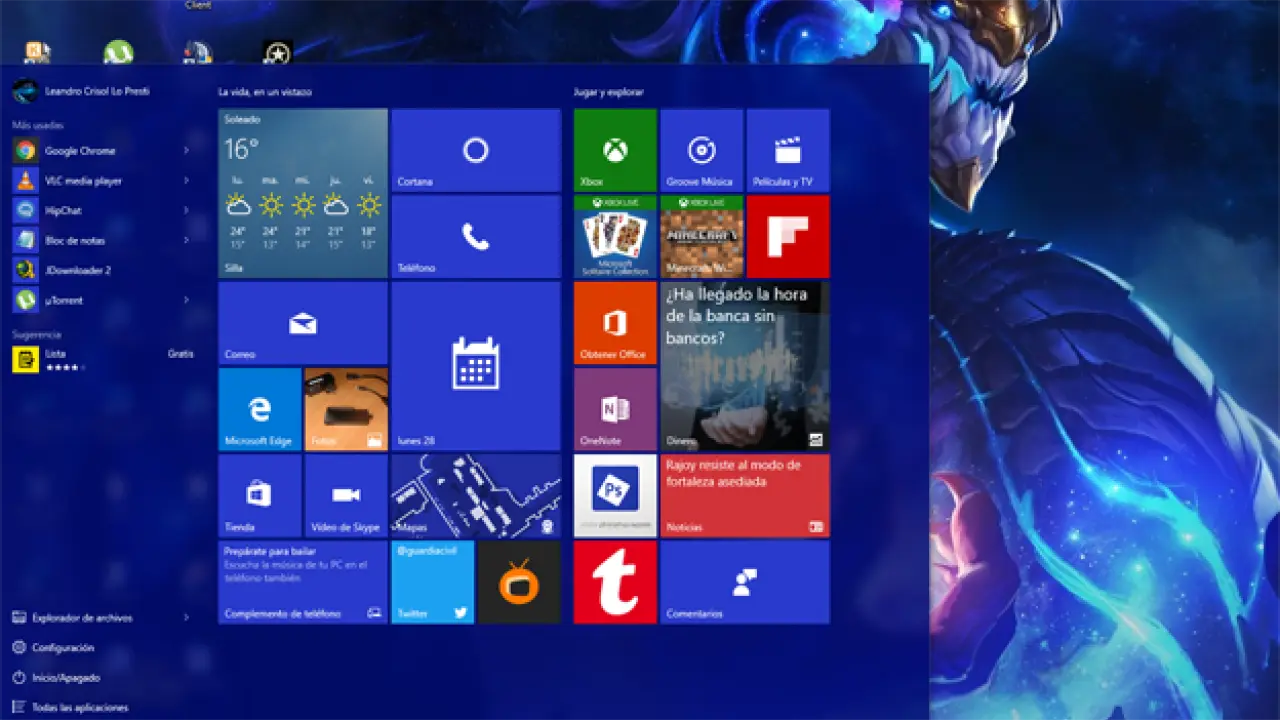Expand Google Chrome jump list arrow
1280x720 pixels.
coord(186,151)
